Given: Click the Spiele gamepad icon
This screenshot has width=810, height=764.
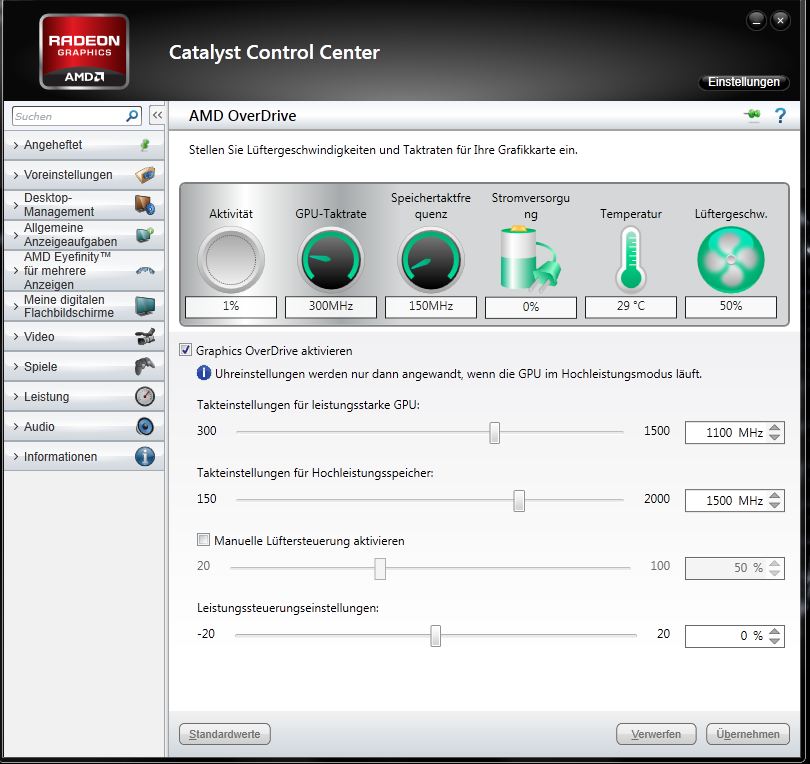Looking at the screenshot, I should point(145,366).
